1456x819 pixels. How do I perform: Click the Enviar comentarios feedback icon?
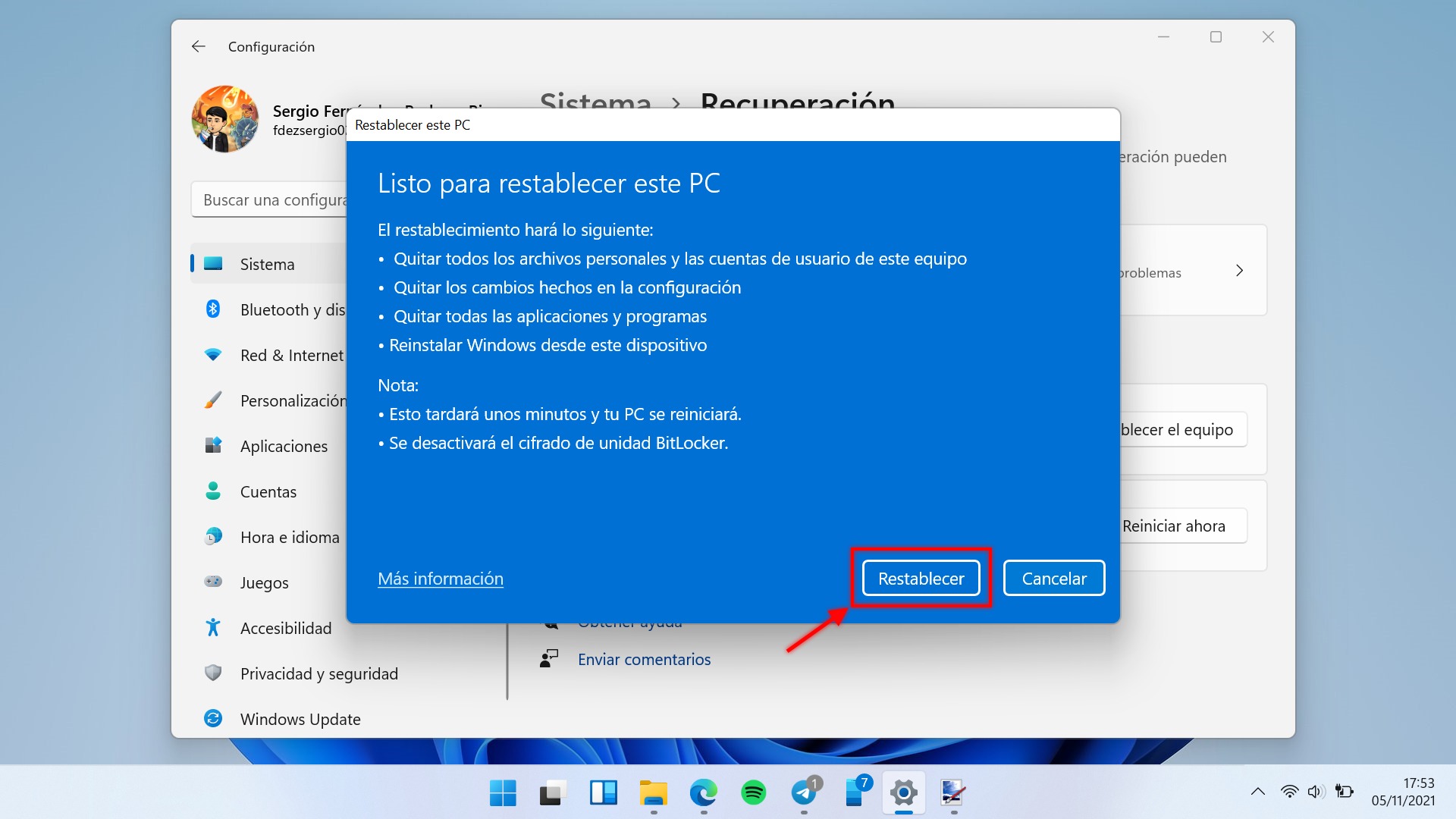(549, 659)
